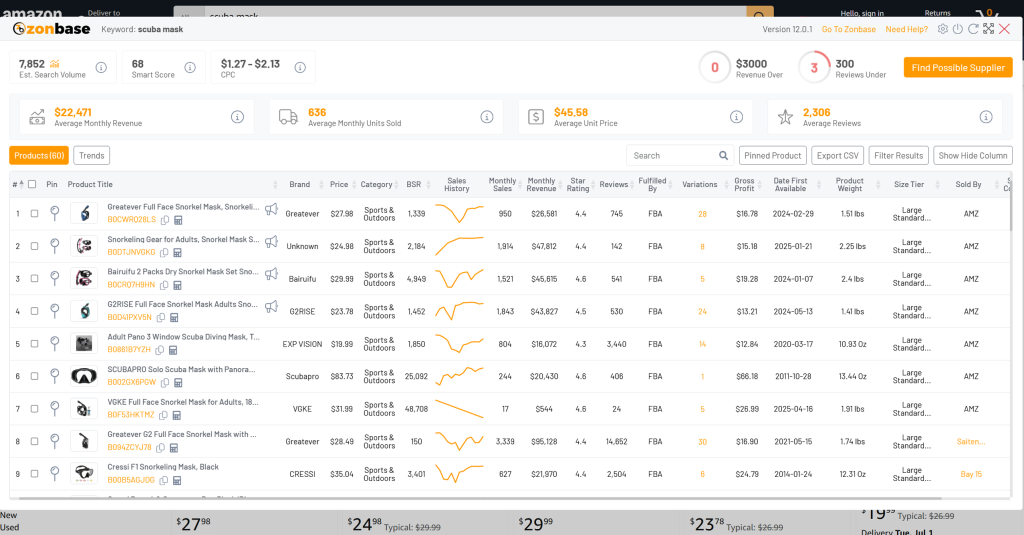This screenshot has height=535, width=1024.
Task: Click the power icon in Zonbase header
Action: point(957,29)
